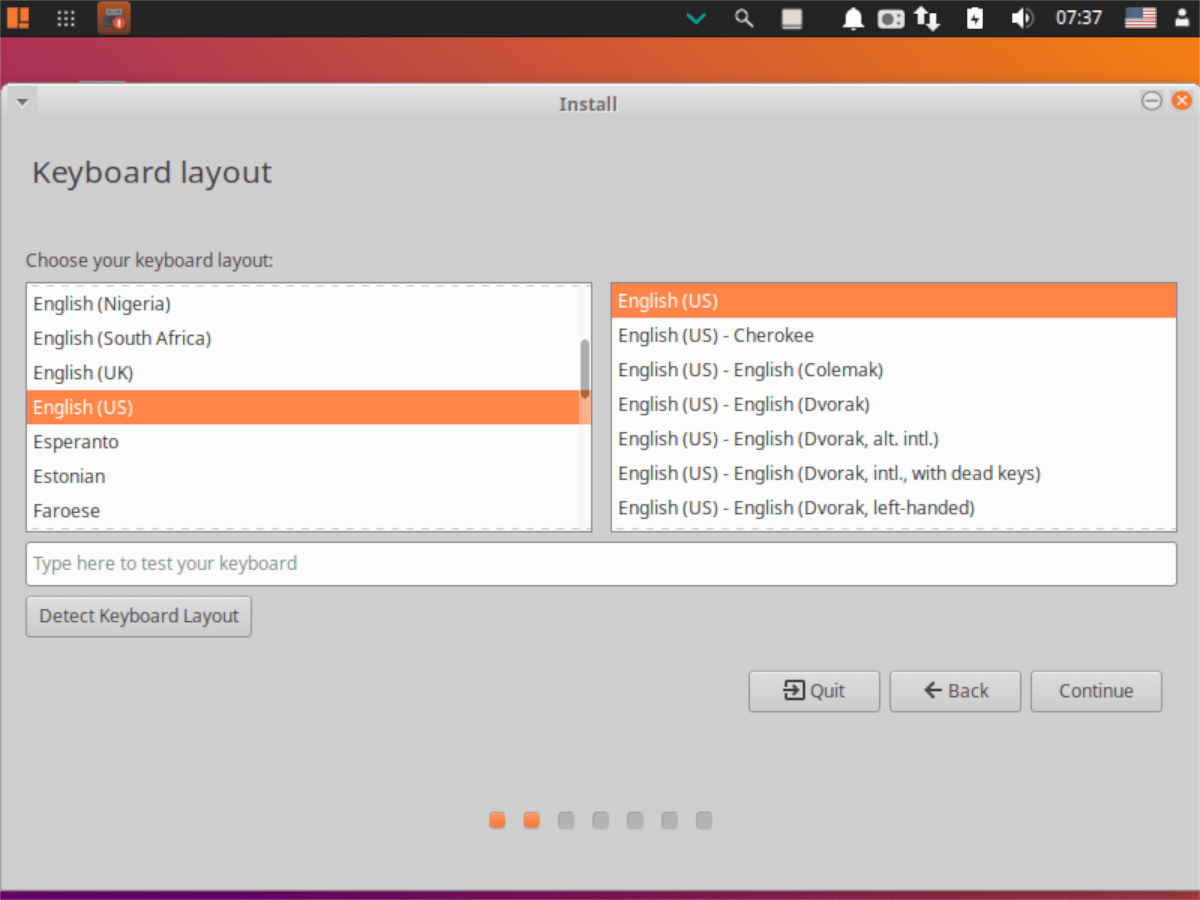Select English (US) - Cherokee variant
Image resolution: width=1200 pixels, height=900 pixels.
tap(893, 335)
